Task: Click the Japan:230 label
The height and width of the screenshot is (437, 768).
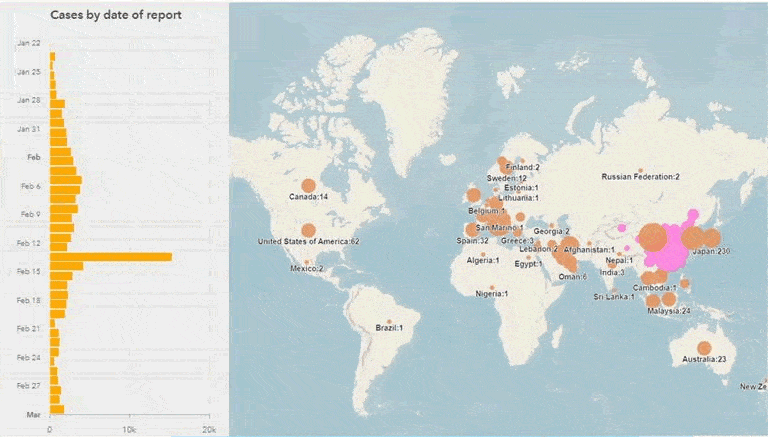Action: pos(711,252)
